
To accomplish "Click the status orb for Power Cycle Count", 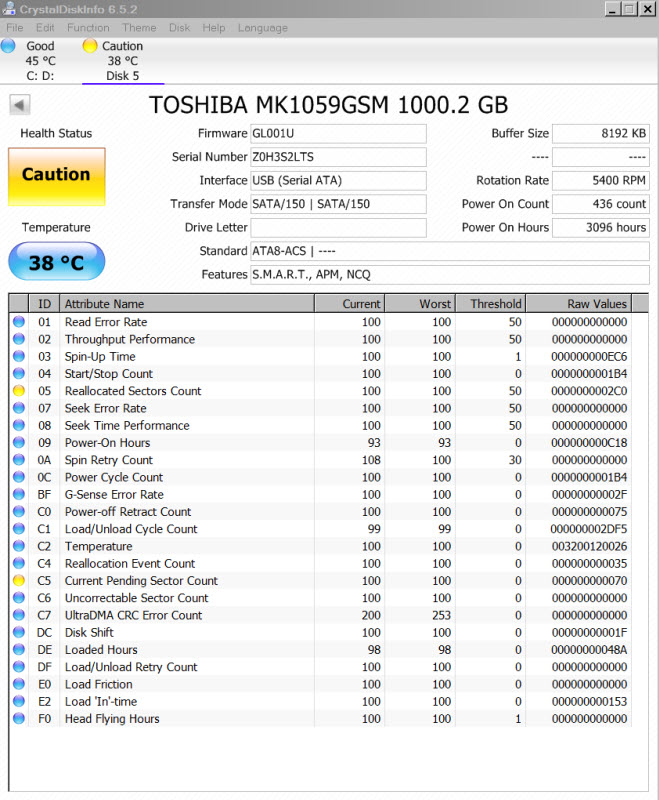I will (x=19, y=477).
